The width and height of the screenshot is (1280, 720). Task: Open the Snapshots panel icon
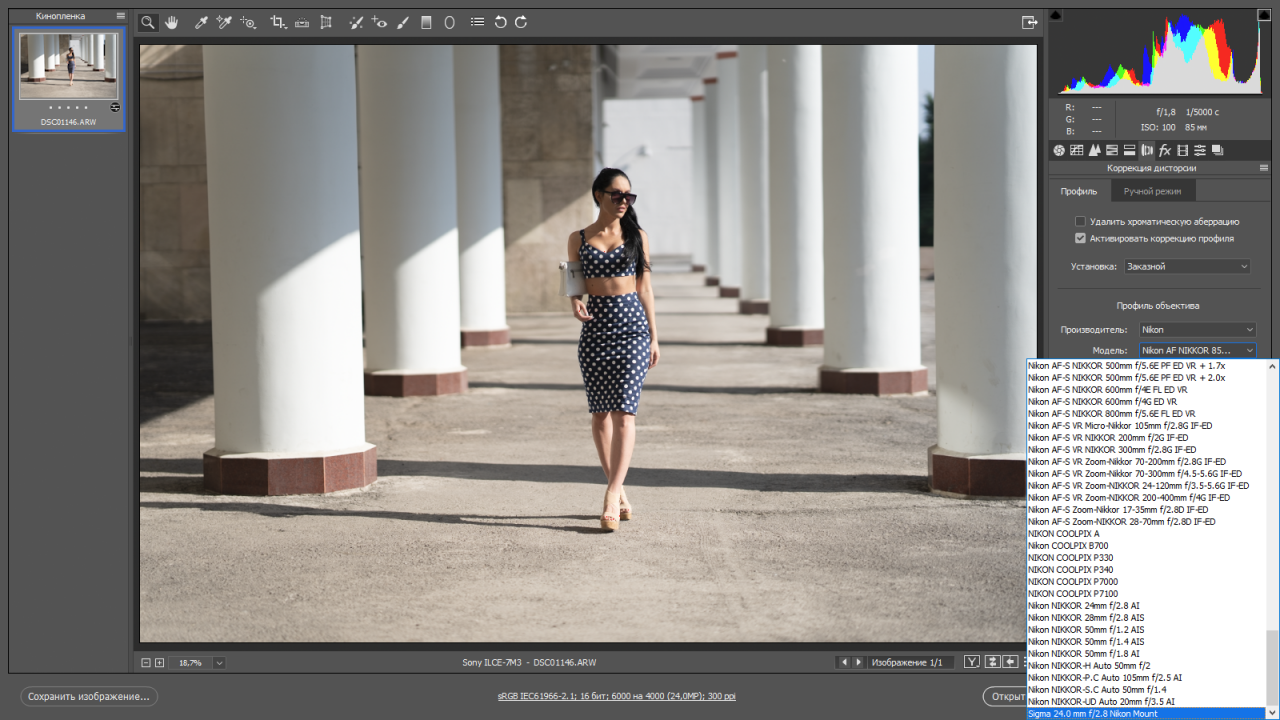[1217, 150]
